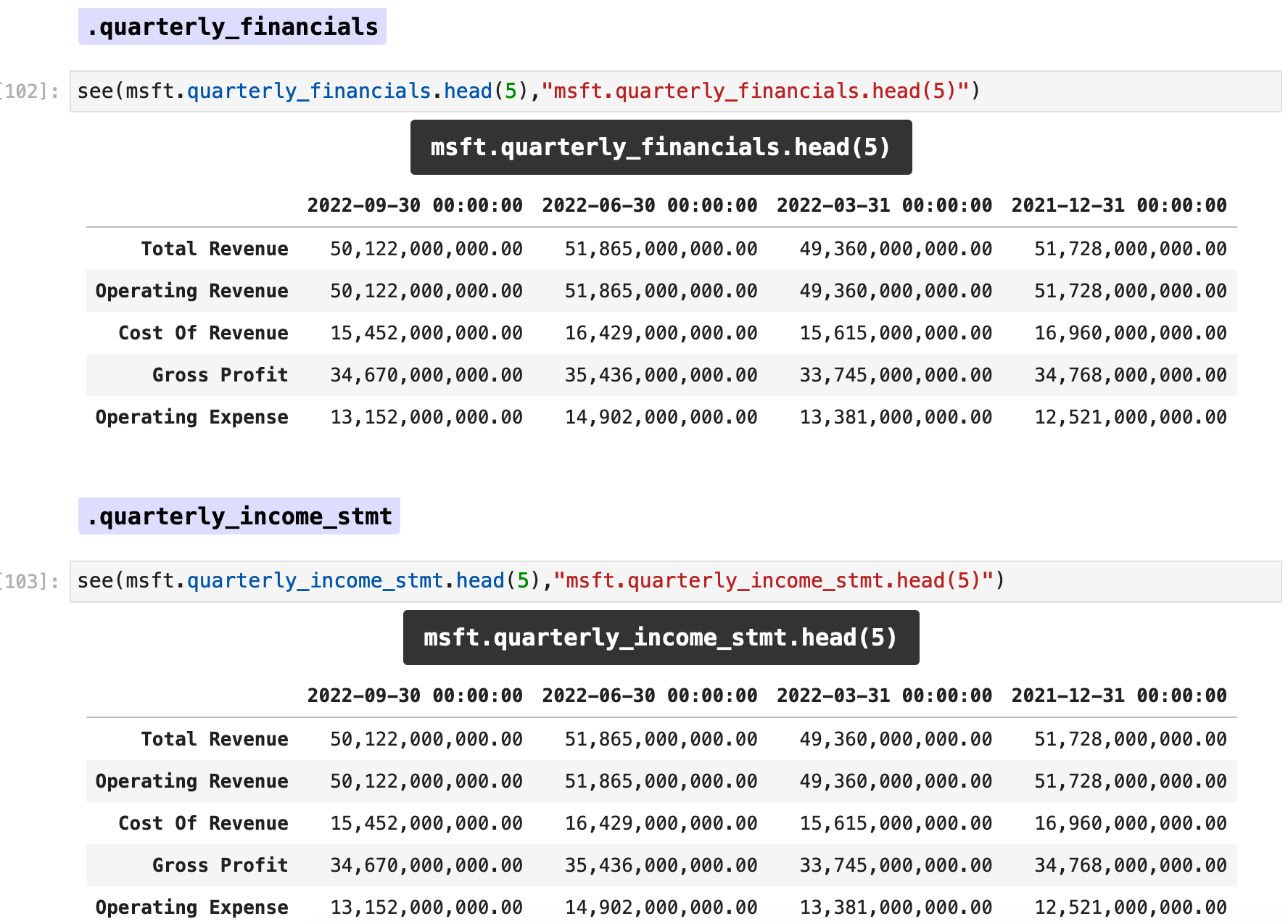
Task: Click 16,429,000,000.00 in the quarterly_financials table
Action: (661, 333)
